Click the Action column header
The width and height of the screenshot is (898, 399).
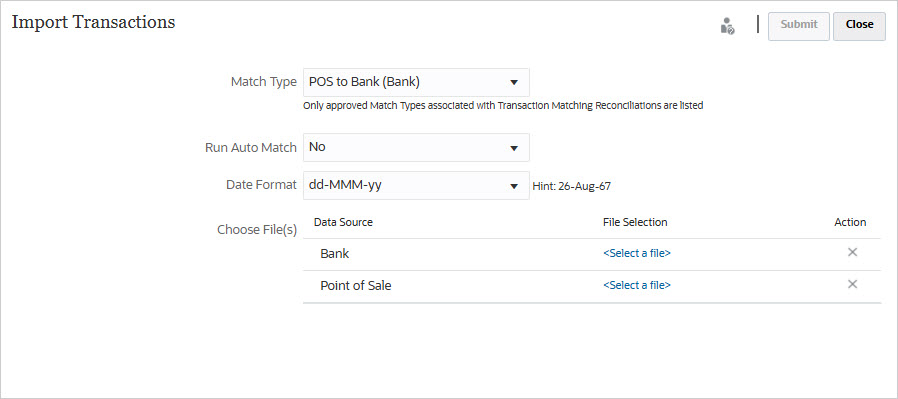point(850,222)
